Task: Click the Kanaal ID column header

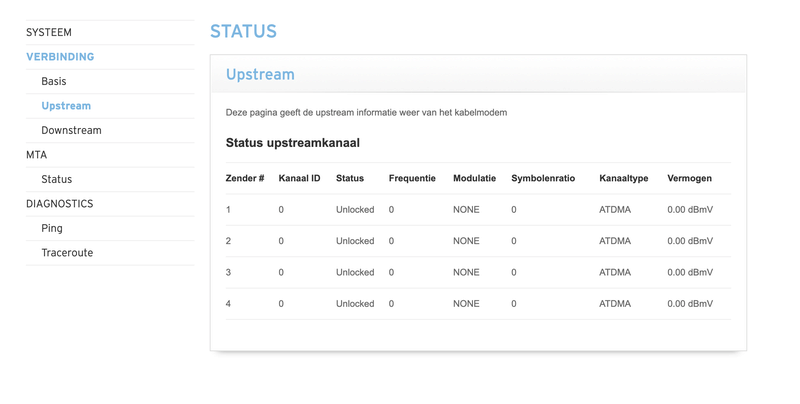Action: [299, 179]
